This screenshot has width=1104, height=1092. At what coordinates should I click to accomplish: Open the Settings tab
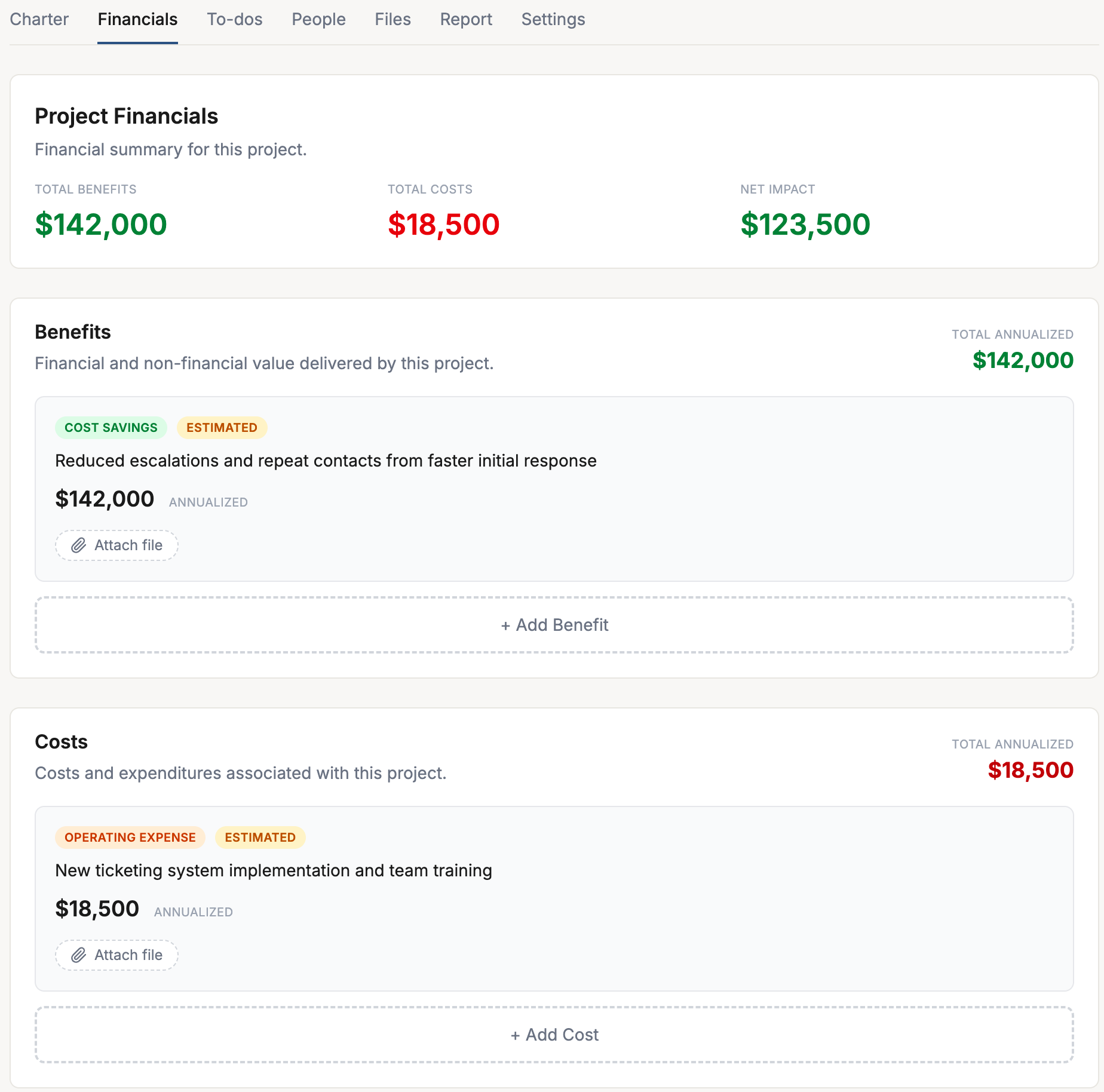[553, 20]
